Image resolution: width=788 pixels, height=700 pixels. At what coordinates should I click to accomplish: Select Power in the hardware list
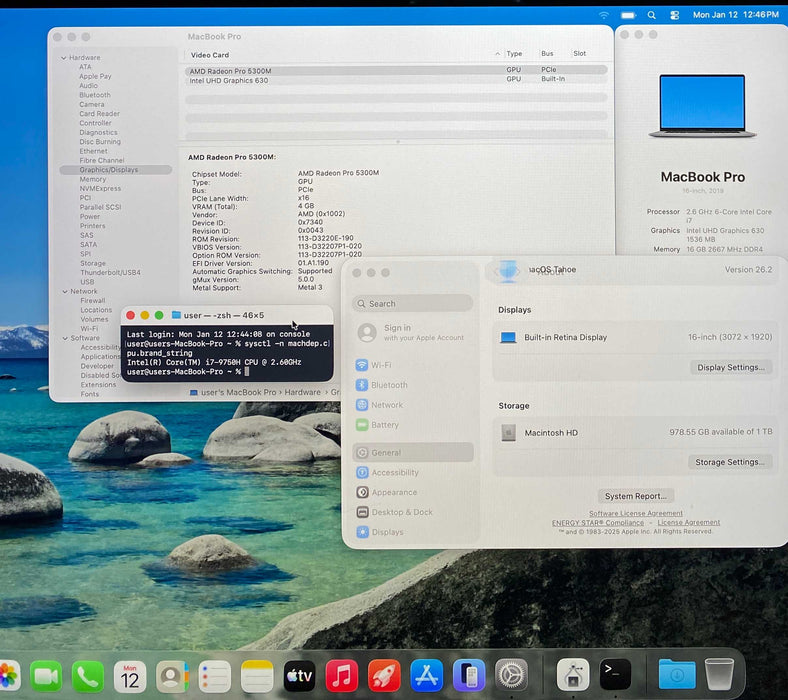pyautogui.click(x=90, y=217)
